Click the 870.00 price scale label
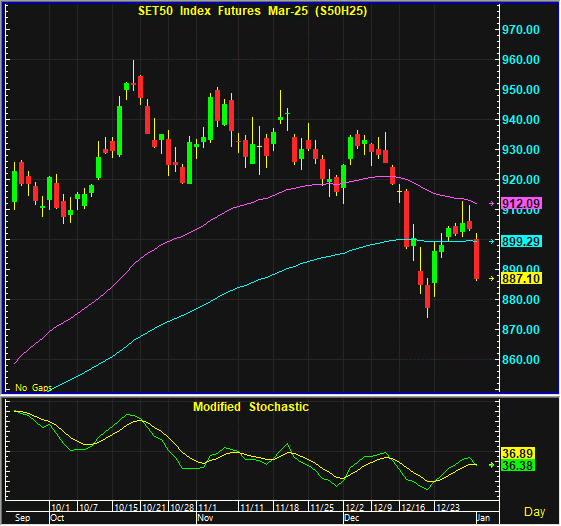561x526 pixels. point(521,330)
